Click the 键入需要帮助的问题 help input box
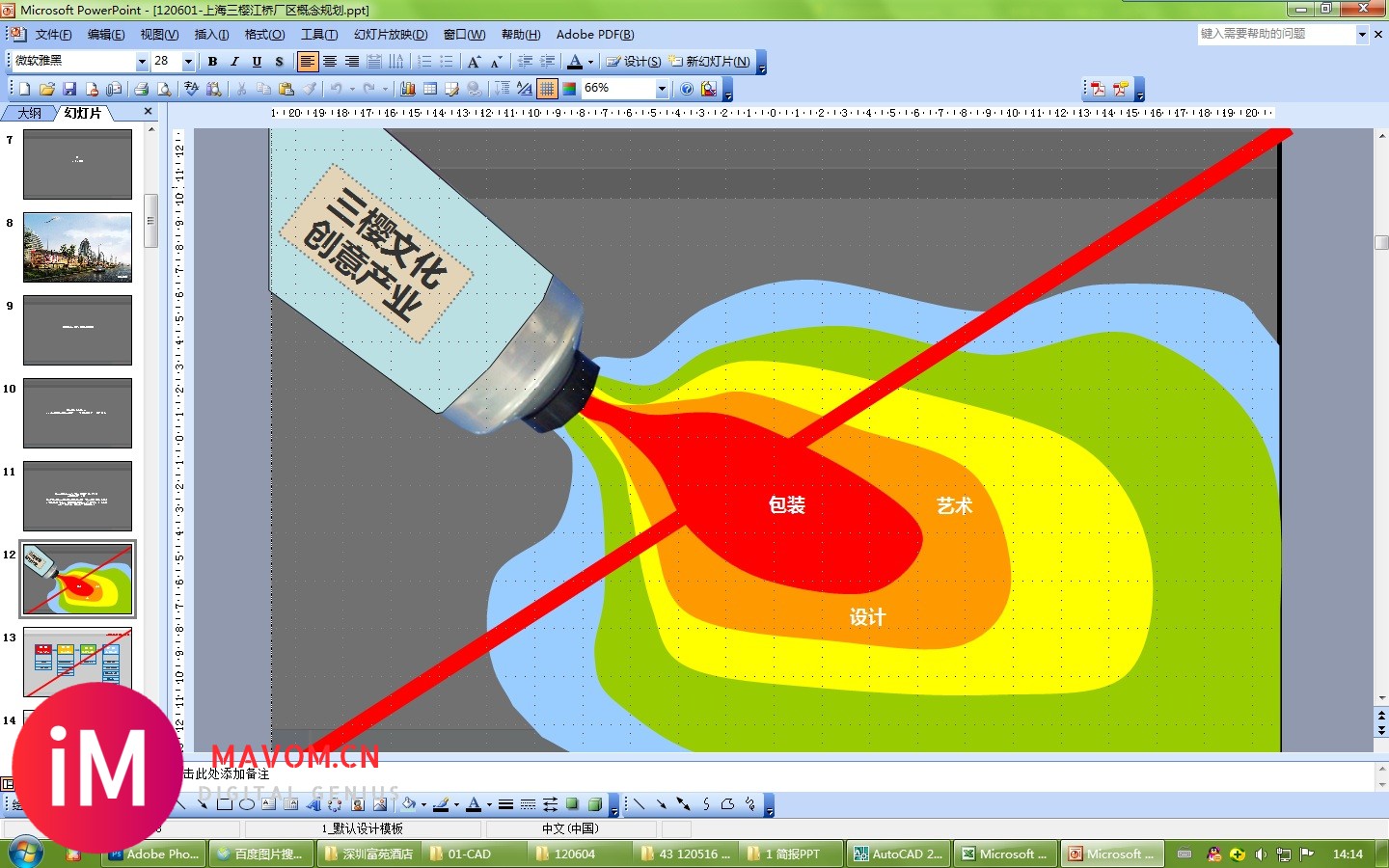The width and height of the screenshot is (1389, 868). coord(1276,34)
